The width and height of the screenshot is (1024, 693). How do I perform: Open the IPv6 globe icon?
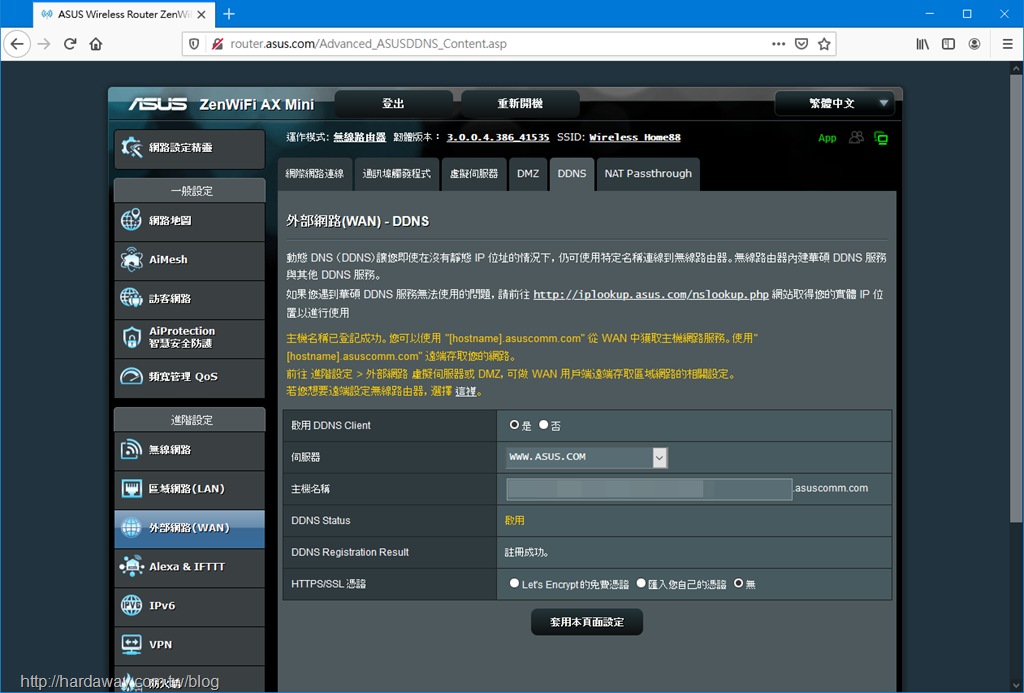[131, 605]
